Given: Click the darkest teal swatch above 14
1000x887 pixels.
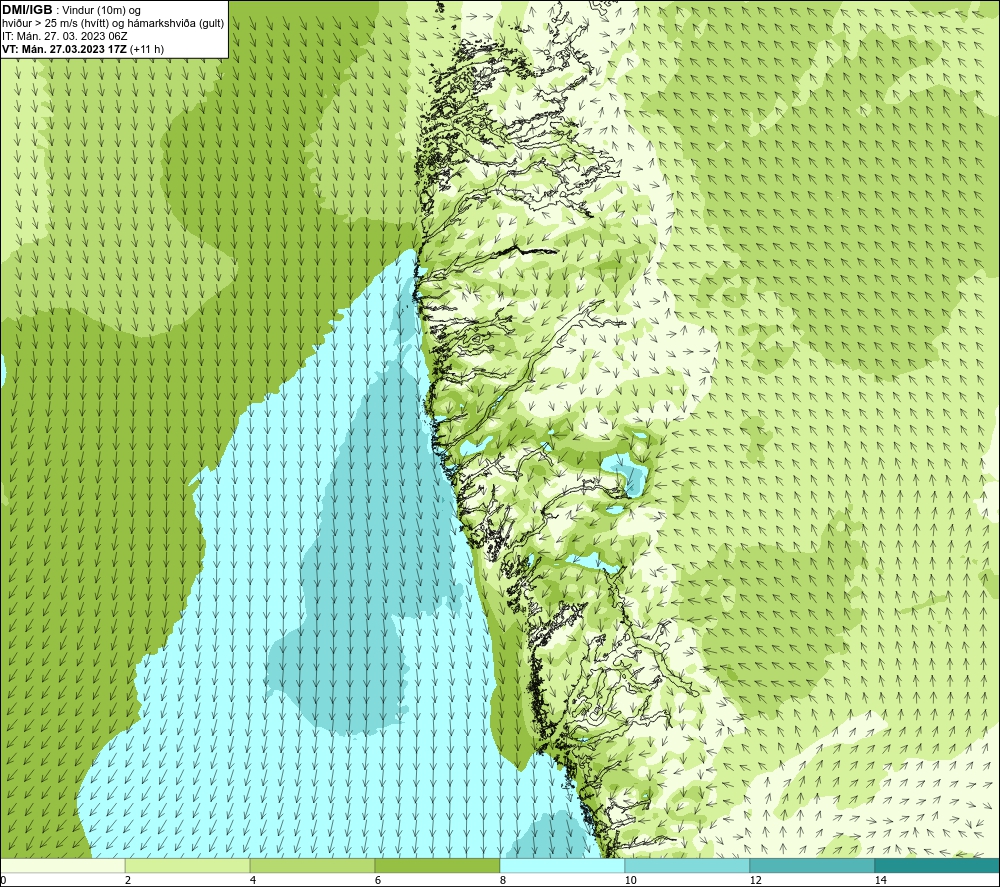Looking at the screenshot, I should 938,865.
